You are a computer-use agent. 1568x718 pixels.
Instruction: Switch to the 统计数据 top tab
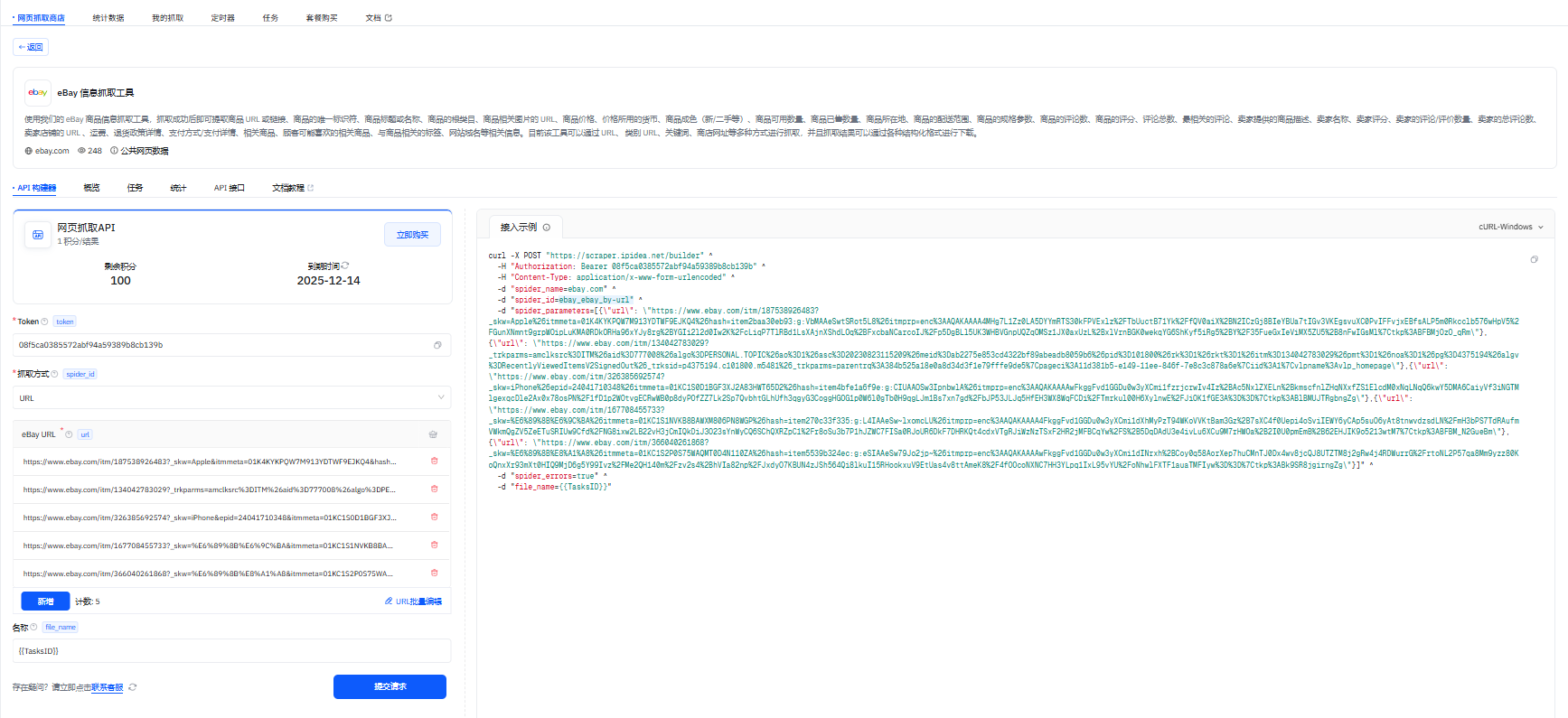click(108, 18)
